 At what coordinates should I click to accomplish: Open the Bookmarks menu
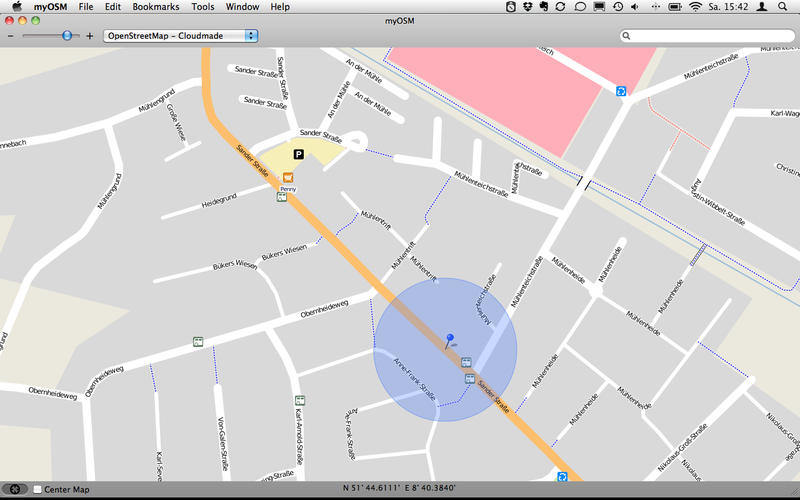click(x=156, y=7)
